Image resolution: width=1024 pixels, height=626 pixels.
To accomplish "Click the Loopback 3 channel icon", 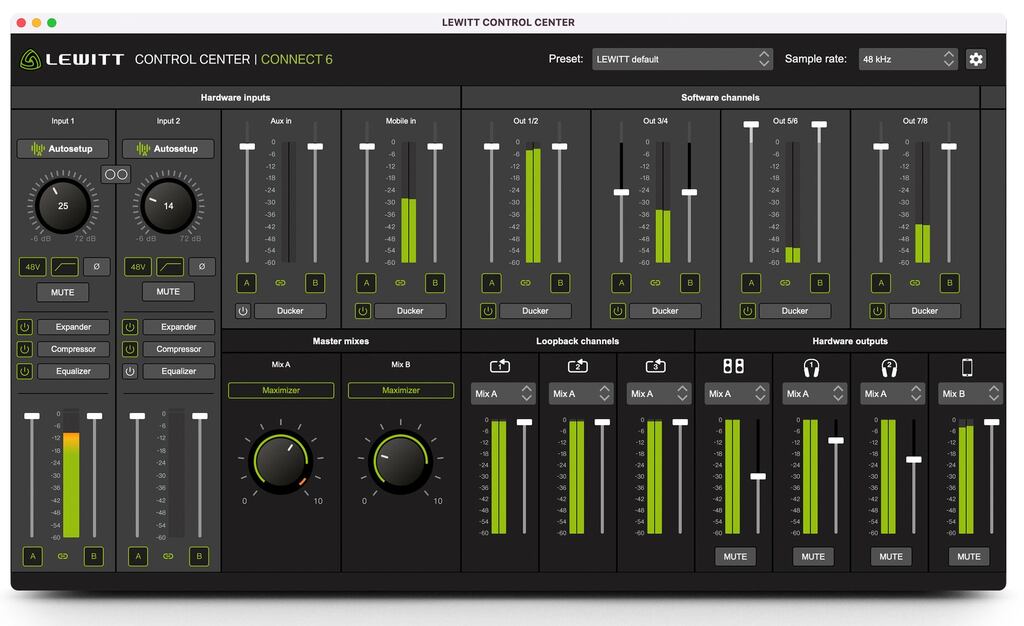I will click(656, 366).
